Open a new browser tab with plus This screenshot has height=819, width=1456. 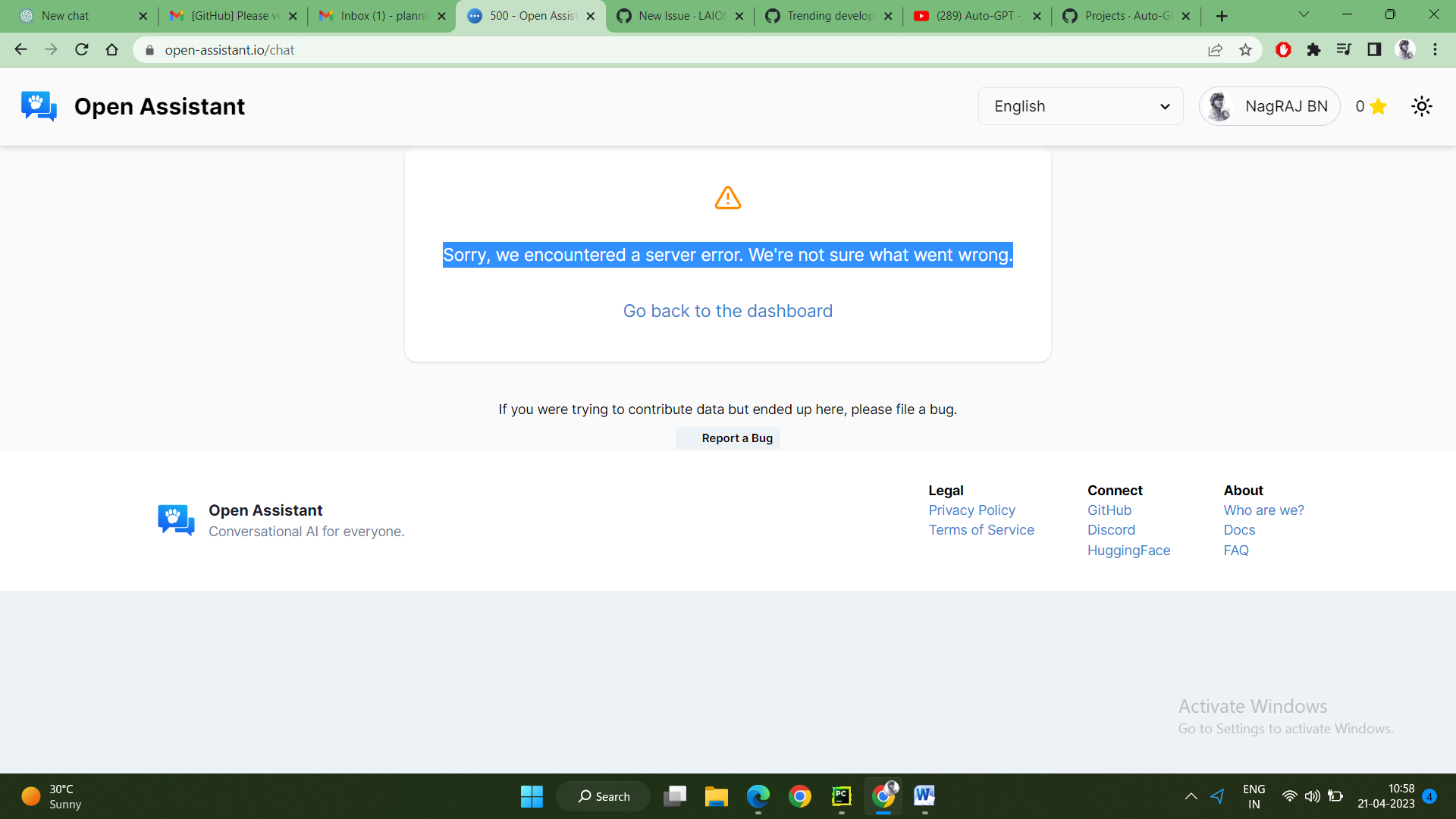click(x=1221, y=16)
